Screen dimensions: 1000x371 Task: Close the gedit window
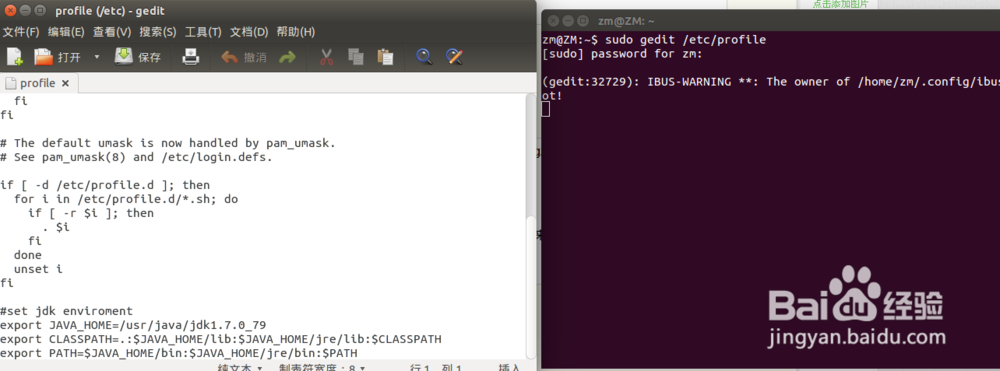11,10
